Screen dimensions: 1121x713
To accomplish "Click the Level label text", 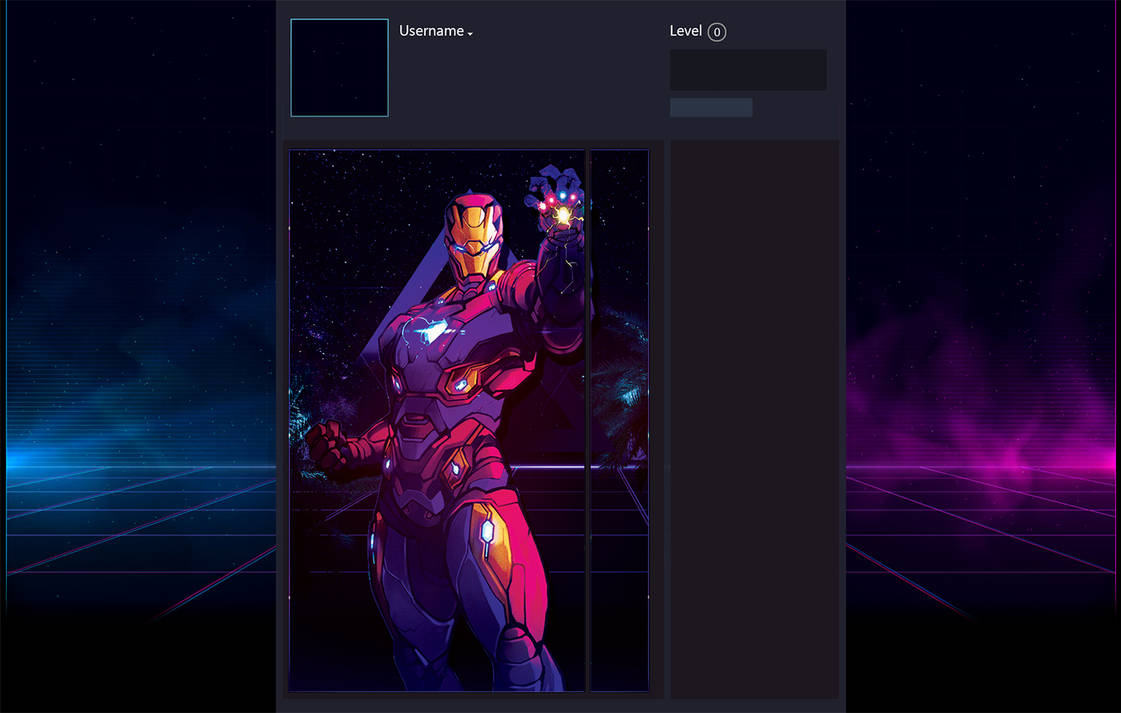I will (x=686, y=31).
